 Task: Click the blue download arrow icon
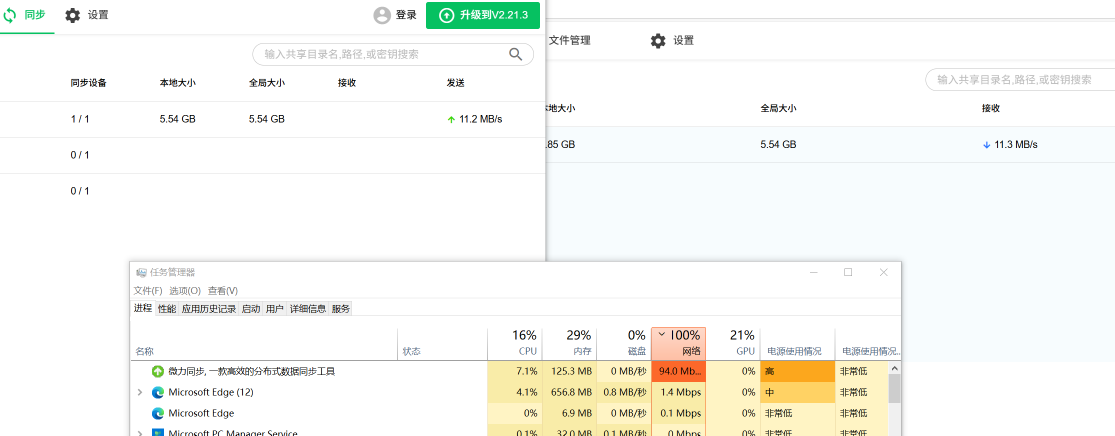coord(986,144)
